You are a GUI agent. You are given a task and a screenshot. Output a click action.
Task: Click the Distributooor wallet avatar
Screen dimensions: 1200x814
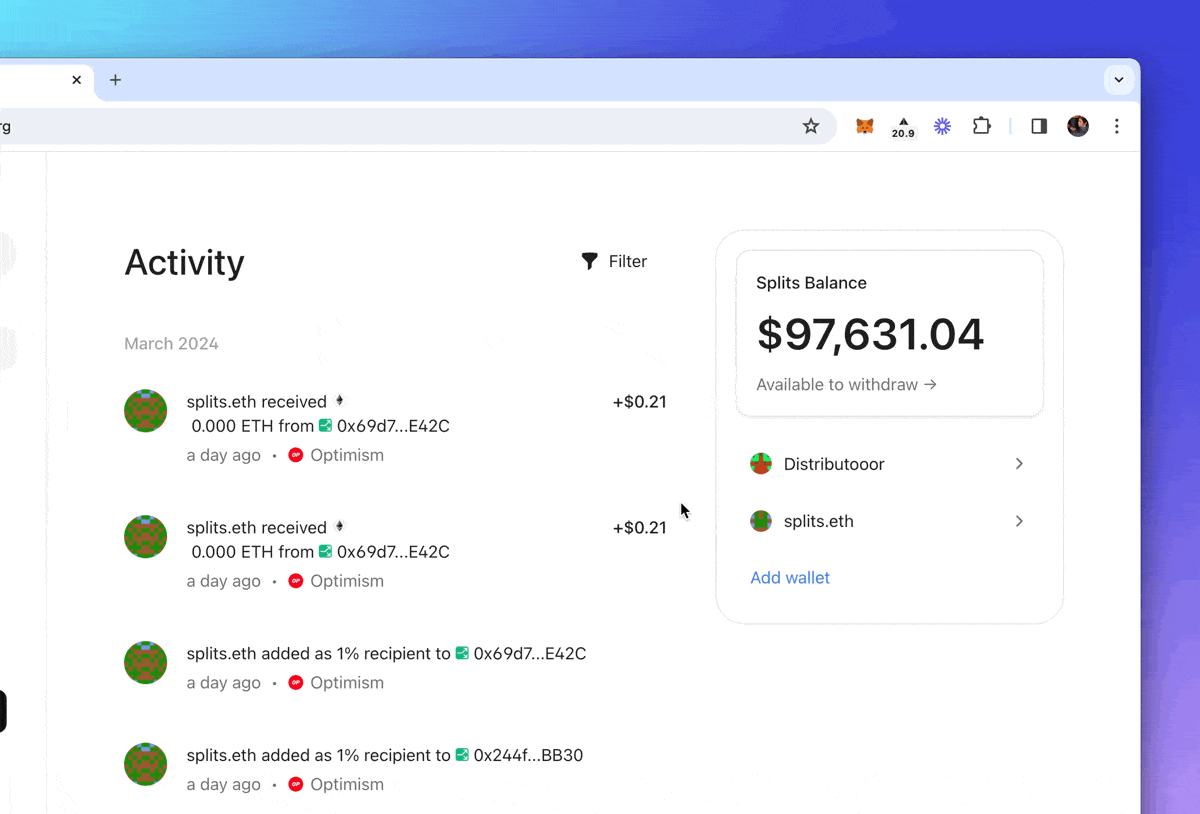pyautogui.click(x=761, y=464)
